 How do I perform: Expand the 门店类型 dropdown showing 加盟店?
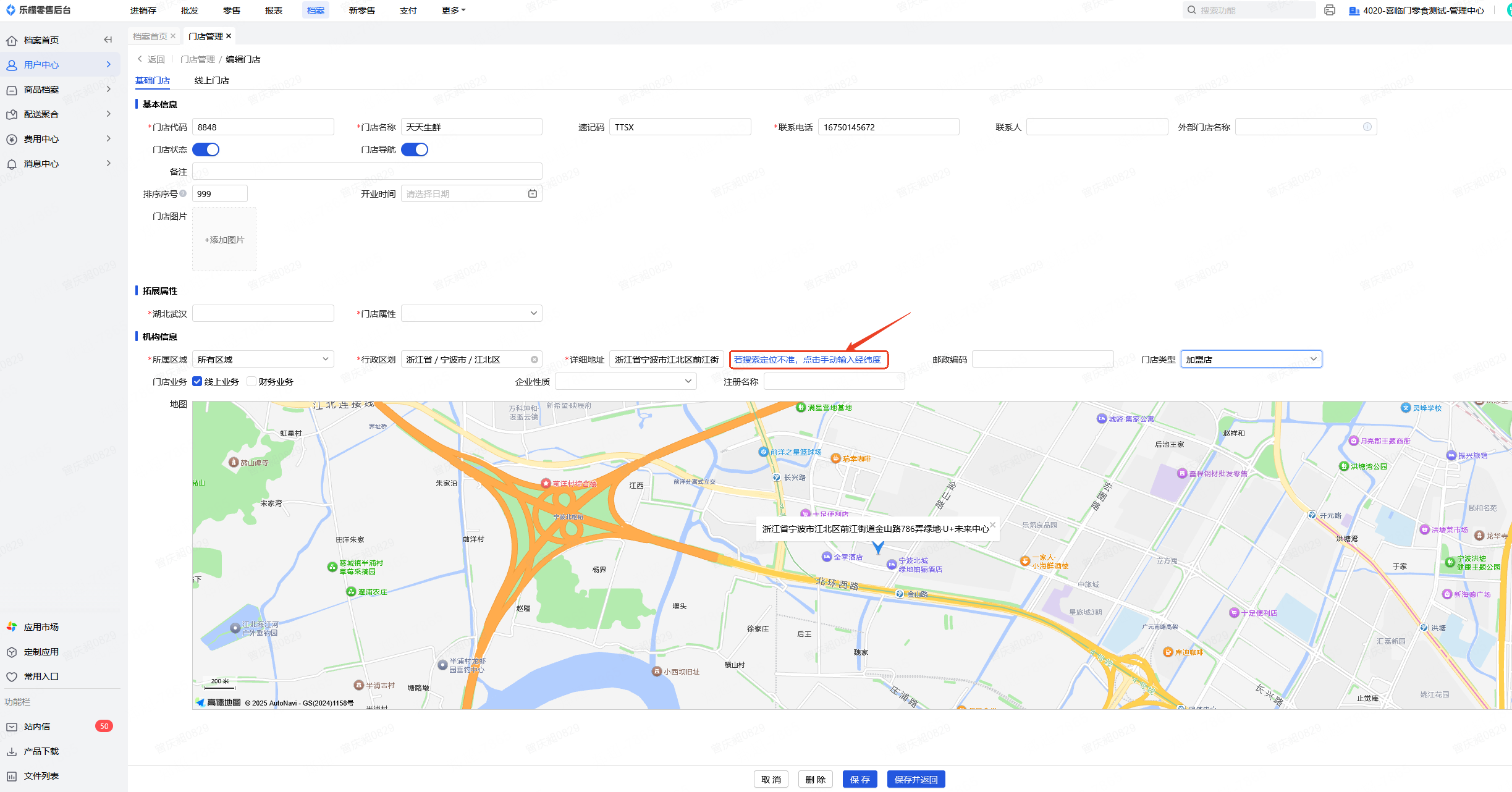pos(1251,360)
